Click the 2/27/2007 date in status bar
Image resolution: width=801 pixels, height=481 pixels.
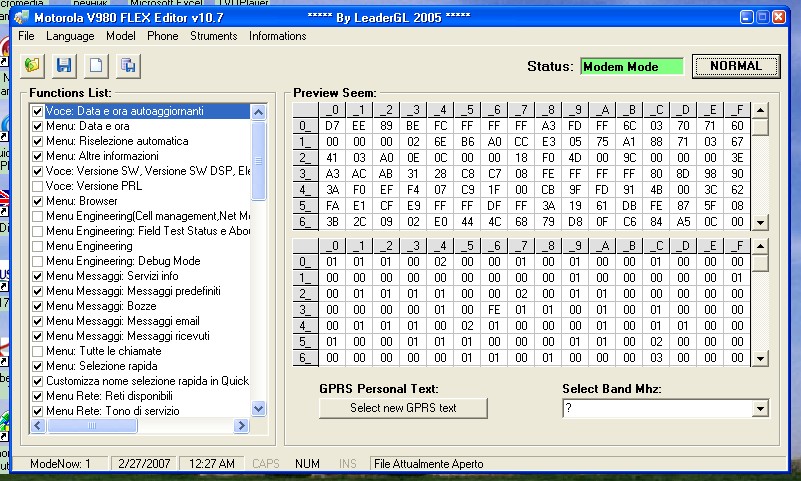coord(144,464)
